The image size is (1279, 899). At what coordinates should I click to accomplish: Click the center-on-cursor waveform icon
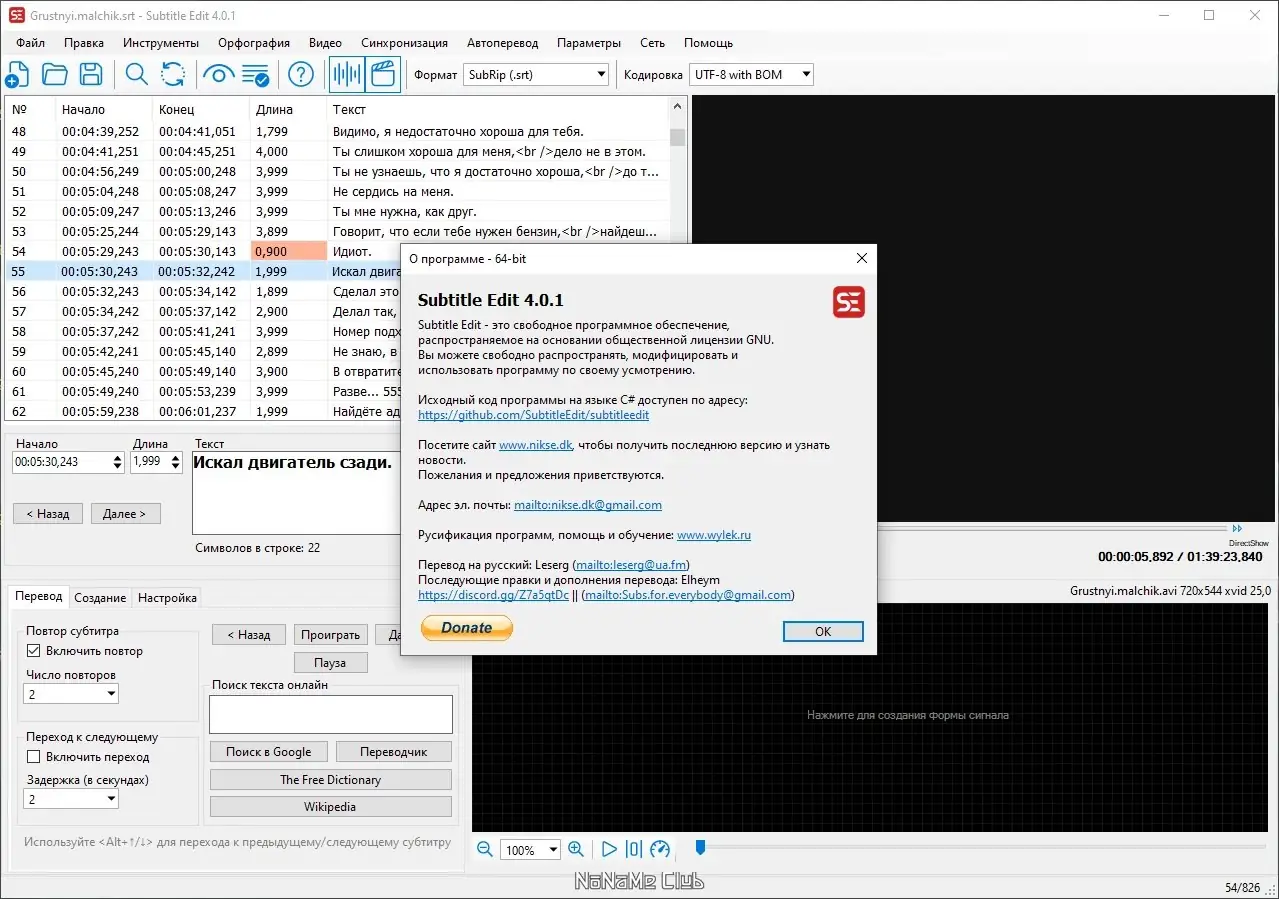pos(634,849)
